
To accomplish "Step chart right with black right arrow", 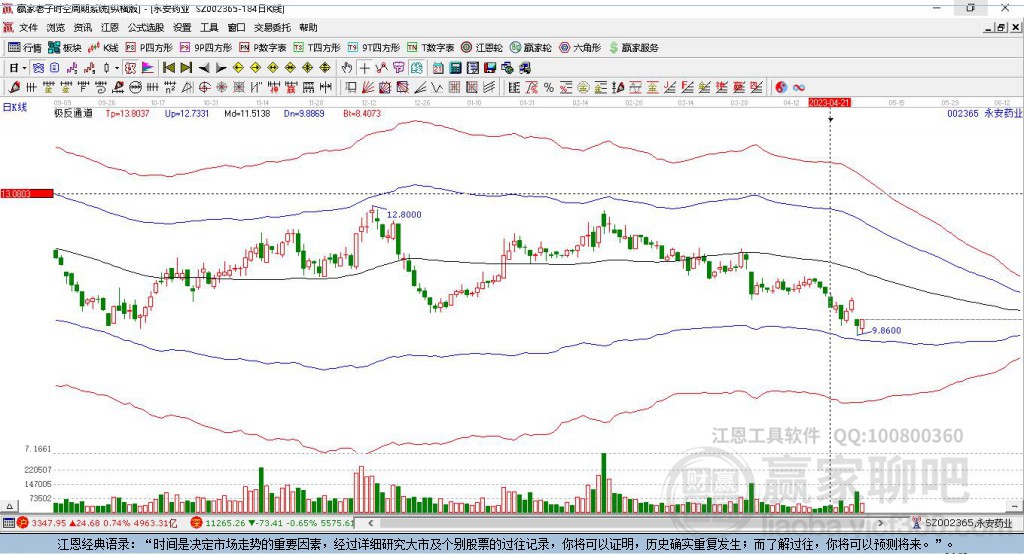I will [221, 68].
